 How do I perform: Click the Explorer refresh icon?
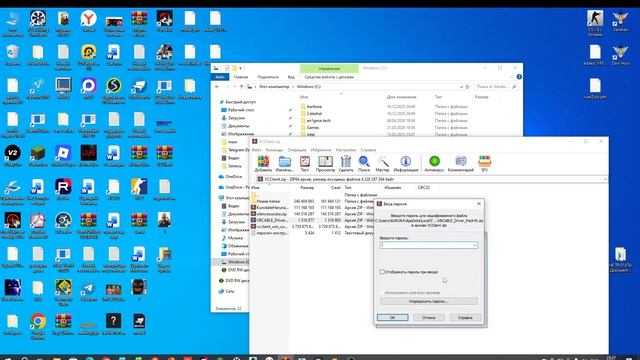(468, 87)
